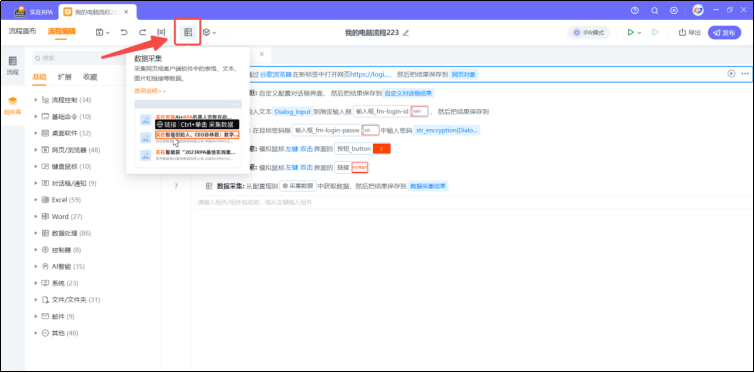Run the flow with the green play button
Screen dimensions: 755x373
point(630,33)
